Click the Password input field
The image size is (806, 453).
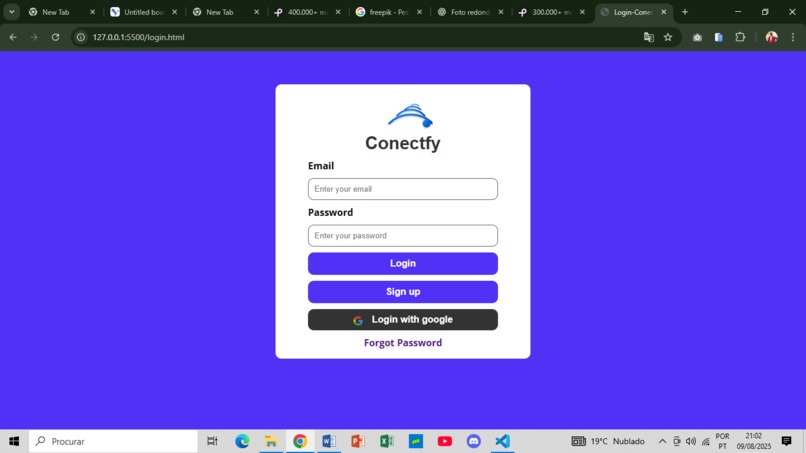402,235
